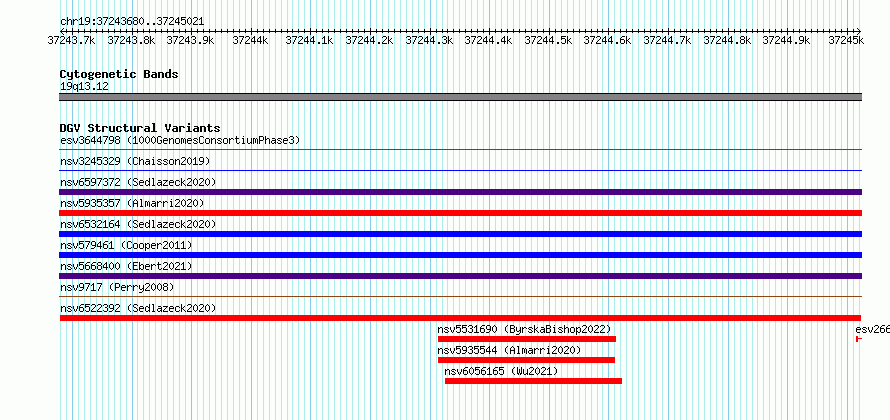Click the blue bar under nsv6532164

tap(460, 234)
